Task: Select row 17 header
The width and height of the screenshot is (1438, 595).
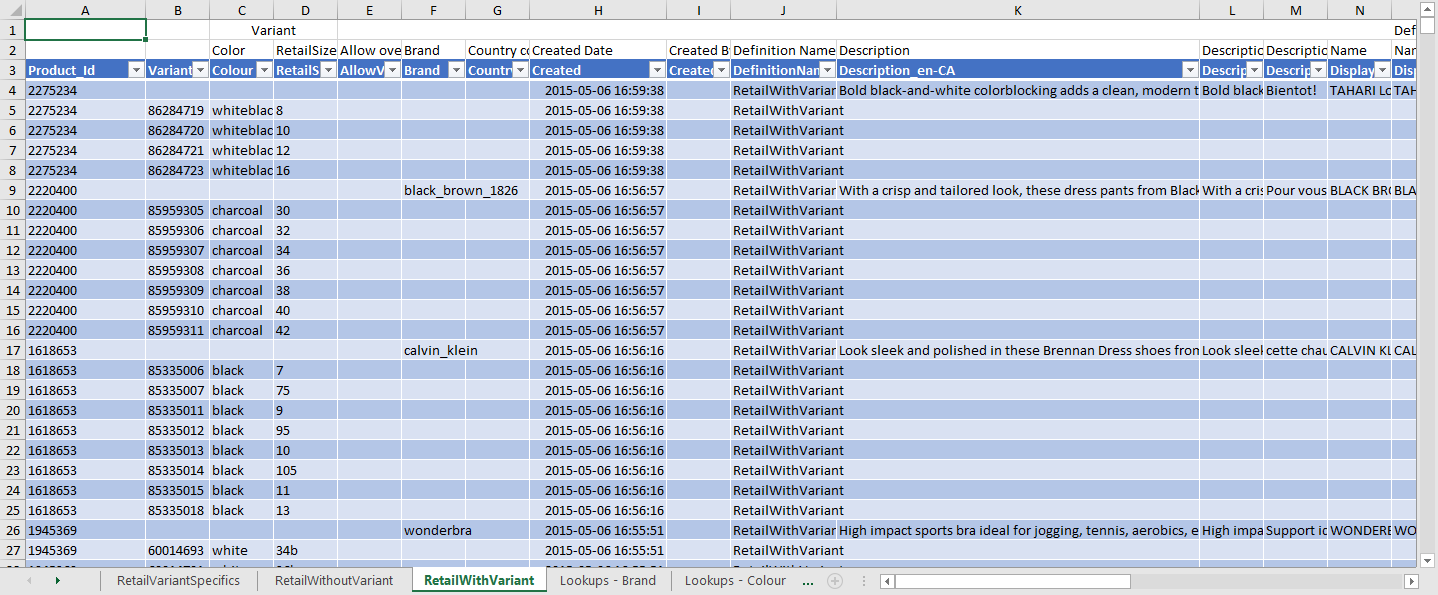Action: [x=12, y=350]
